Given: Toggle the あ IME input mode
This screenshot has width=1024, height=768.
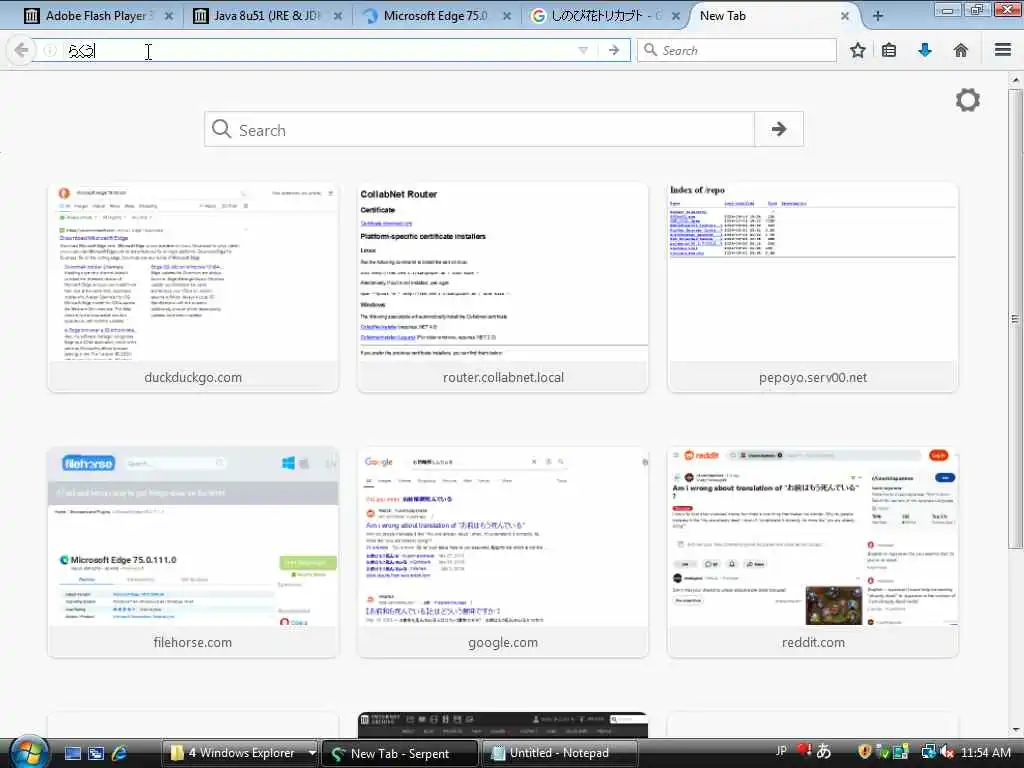Looking at the screenshot, I should 824,752.
